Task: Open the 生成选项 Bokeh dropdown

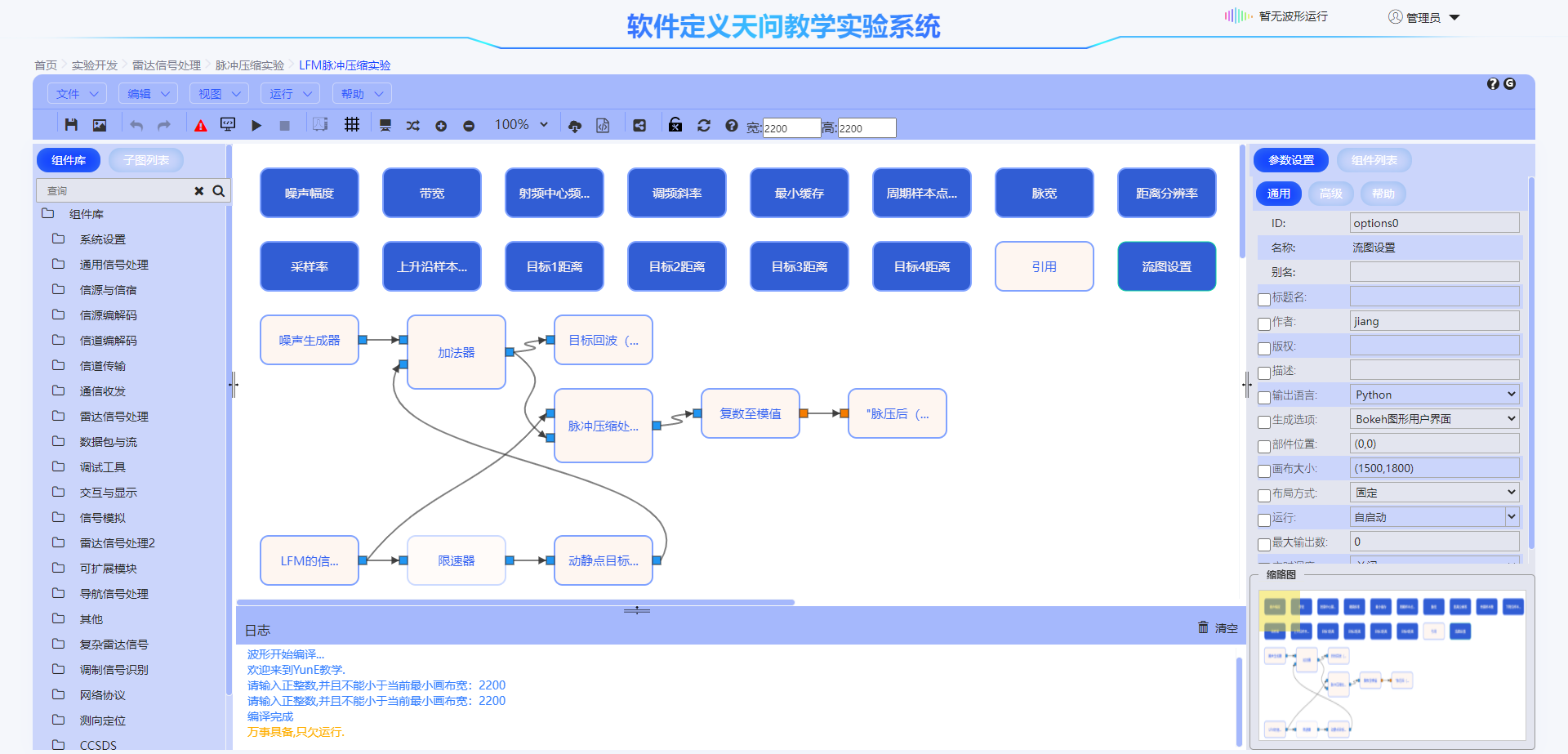Action: (1434, 419)
